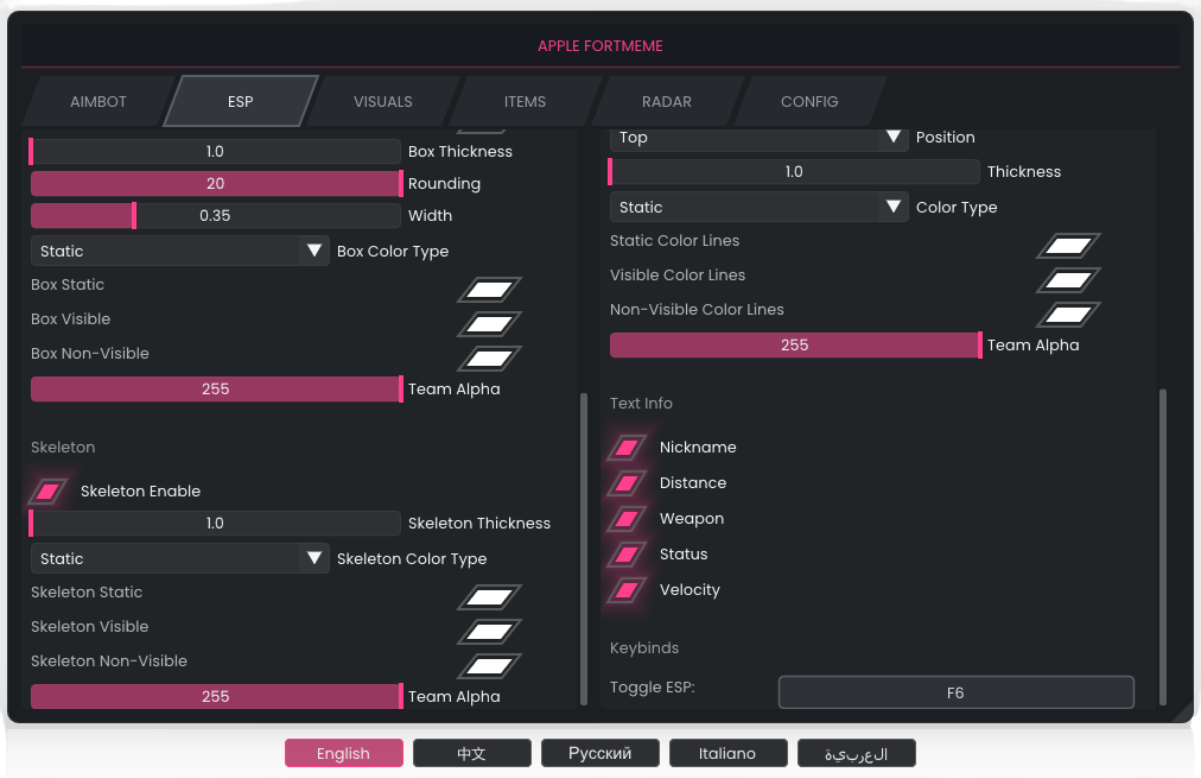Open the VISUALS tab
The height and width of the screenshot is (778, 1201).
[382, 102]
